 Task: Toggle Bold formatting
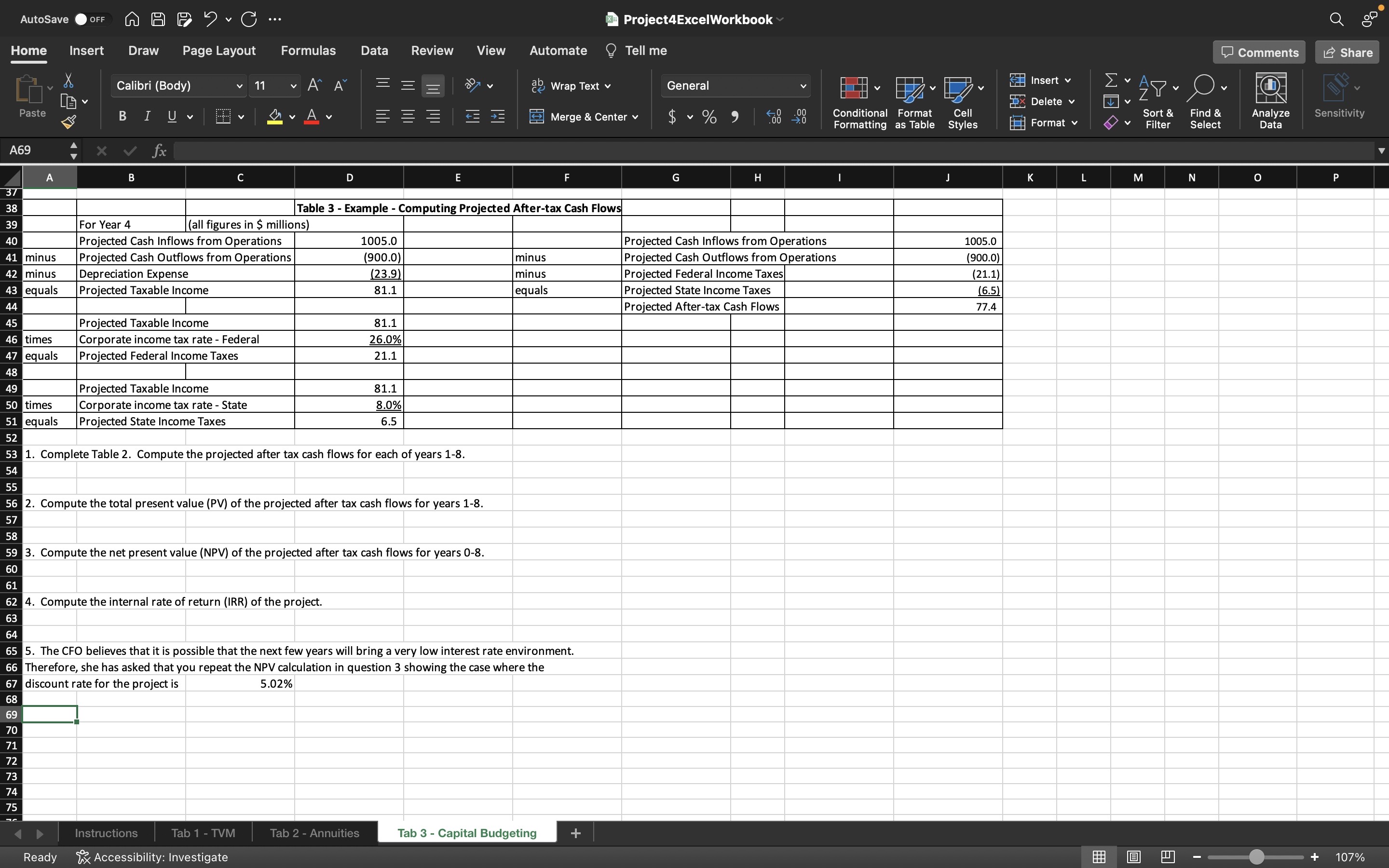pos(122,117)
